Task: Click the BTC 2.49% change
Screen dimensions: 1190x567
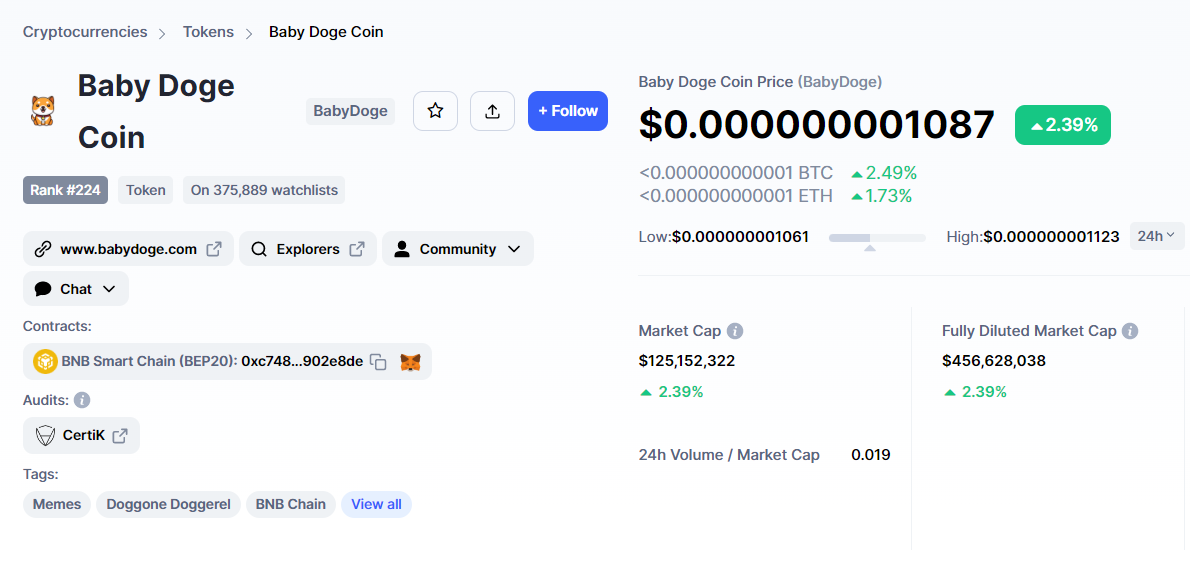Action: pyautogui.click(x=883, y=172)
